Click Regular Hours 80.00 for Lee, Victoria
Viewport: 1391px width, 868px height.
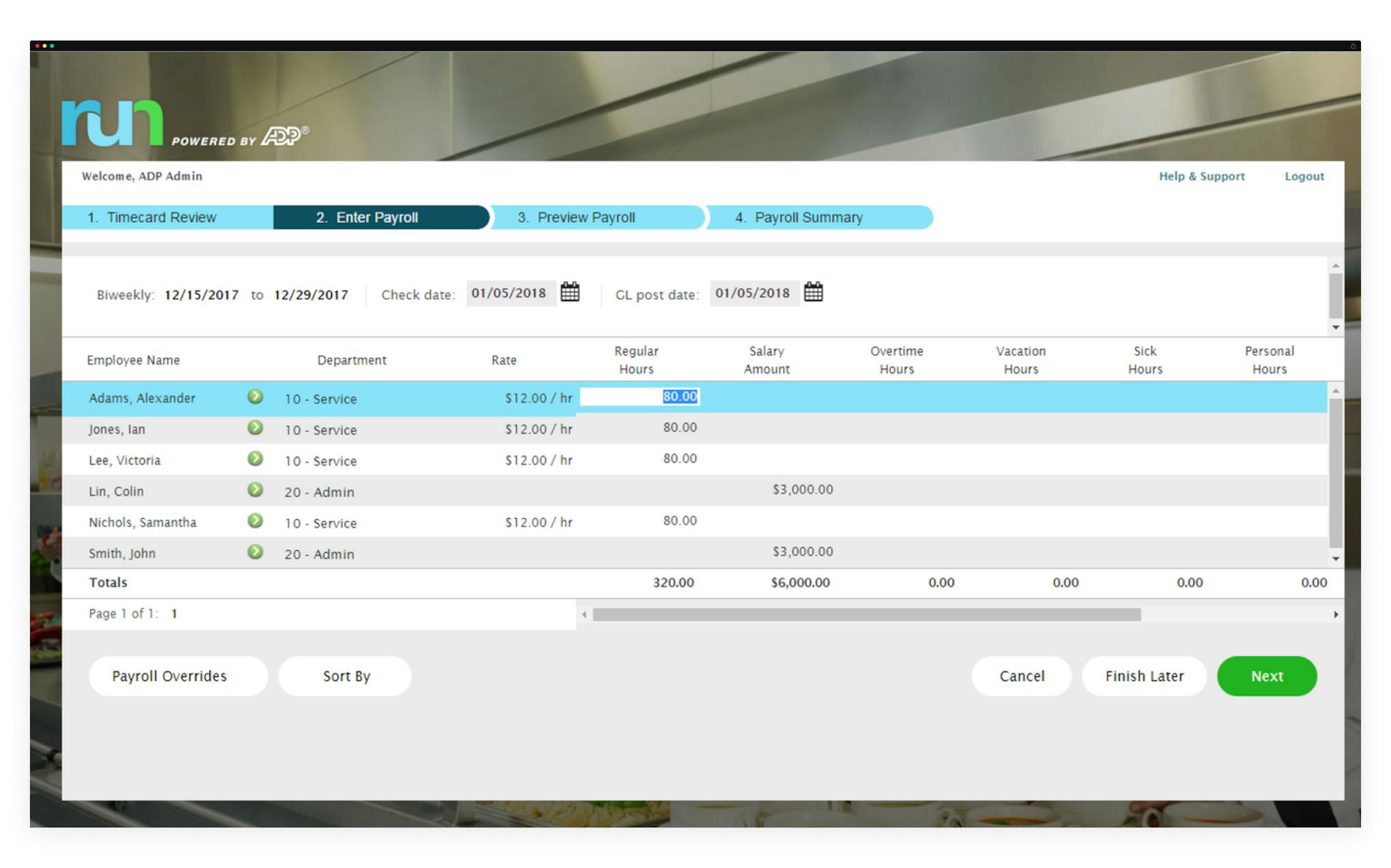680,458
